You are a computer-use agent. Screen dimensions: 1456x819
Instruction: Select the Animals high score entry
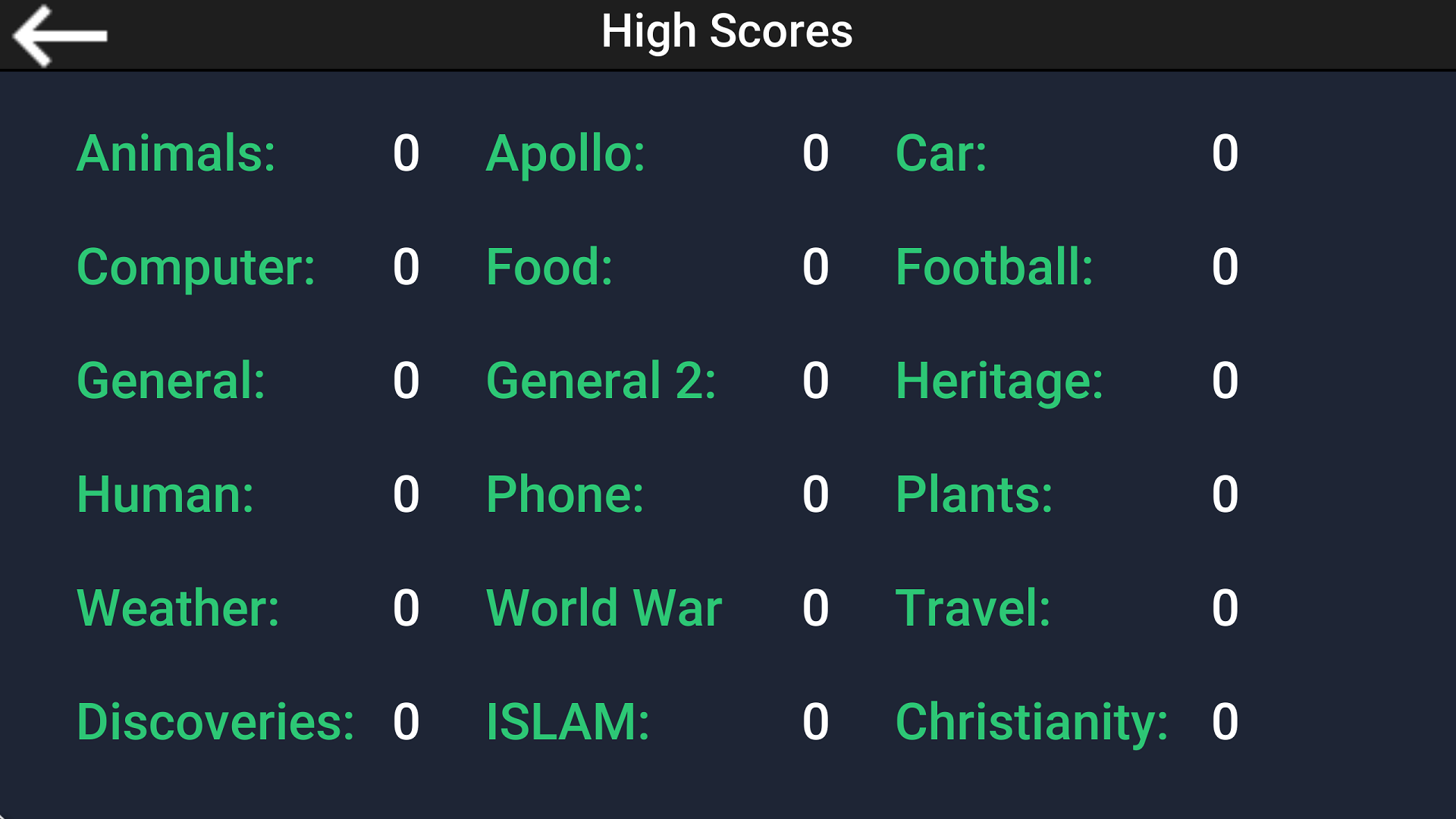point(175,153)
